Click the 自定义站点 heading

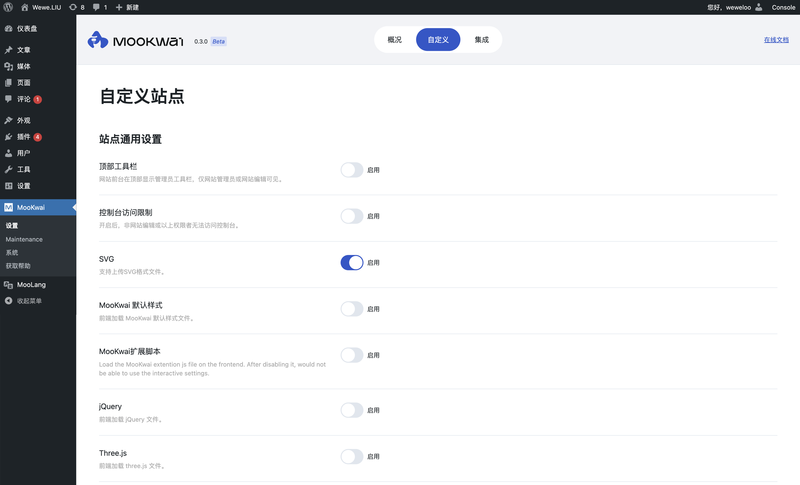(x=142, y=96)
